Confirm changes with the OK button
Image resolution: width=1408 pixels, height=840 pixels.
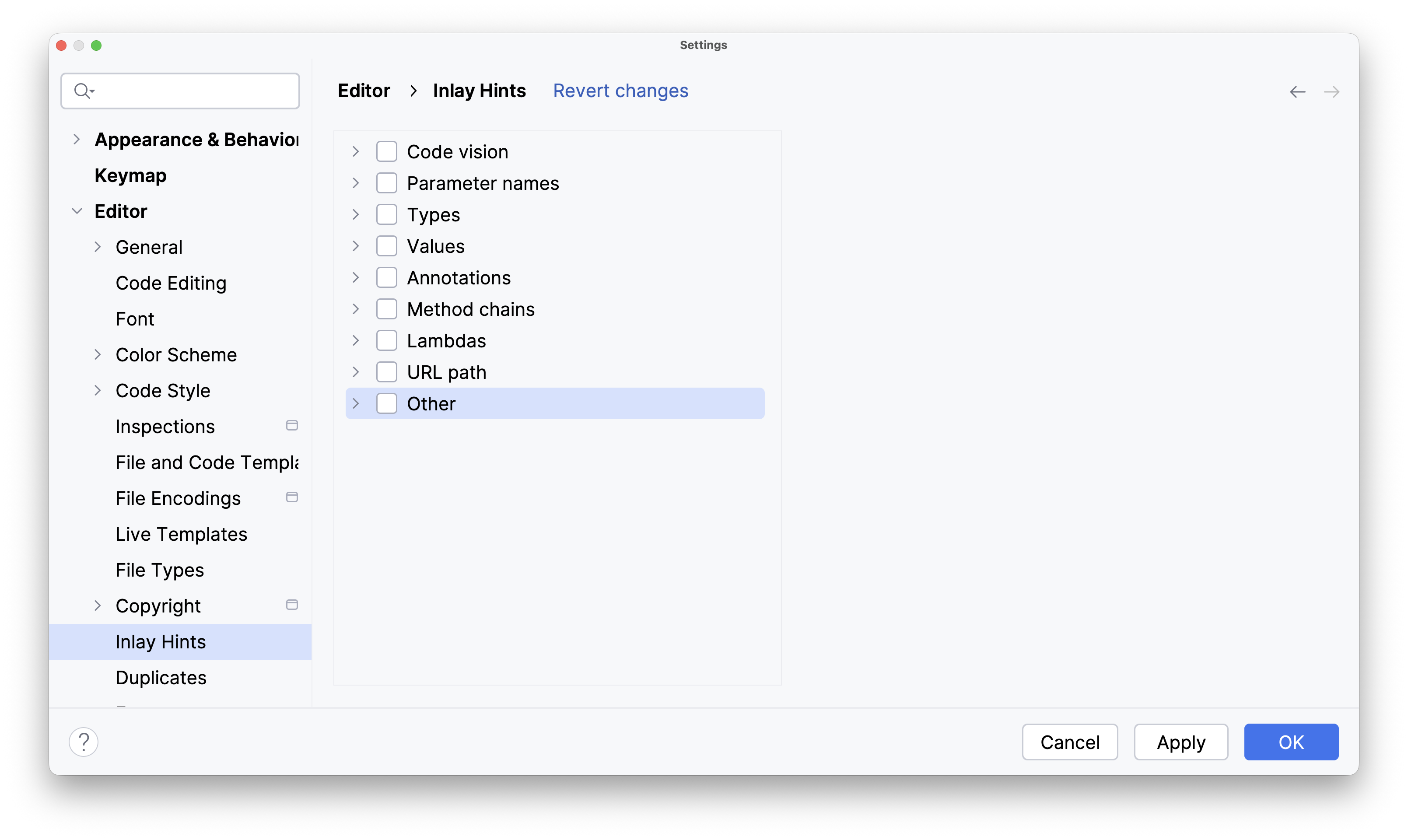pos(1292,742)
